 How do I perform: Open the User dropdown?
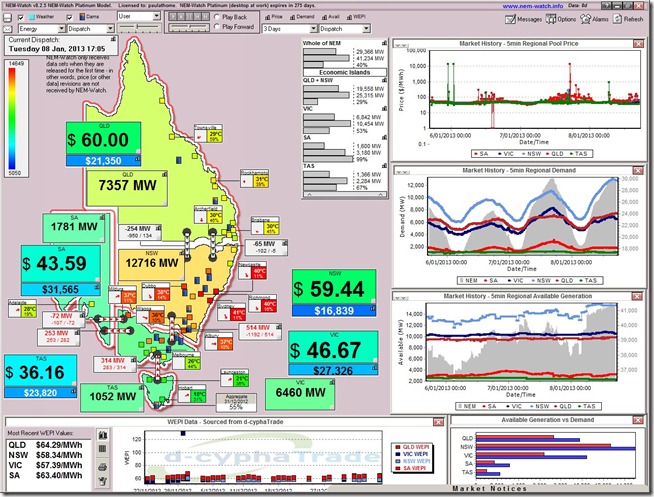139,16
